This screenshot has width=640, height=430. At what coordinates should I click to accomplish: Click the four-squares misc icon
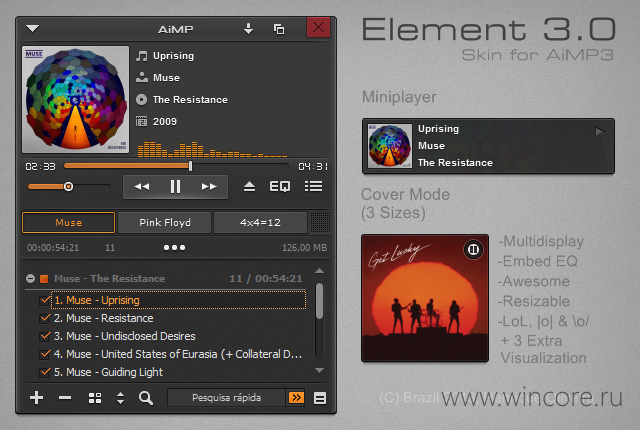[x=95, y=398]
